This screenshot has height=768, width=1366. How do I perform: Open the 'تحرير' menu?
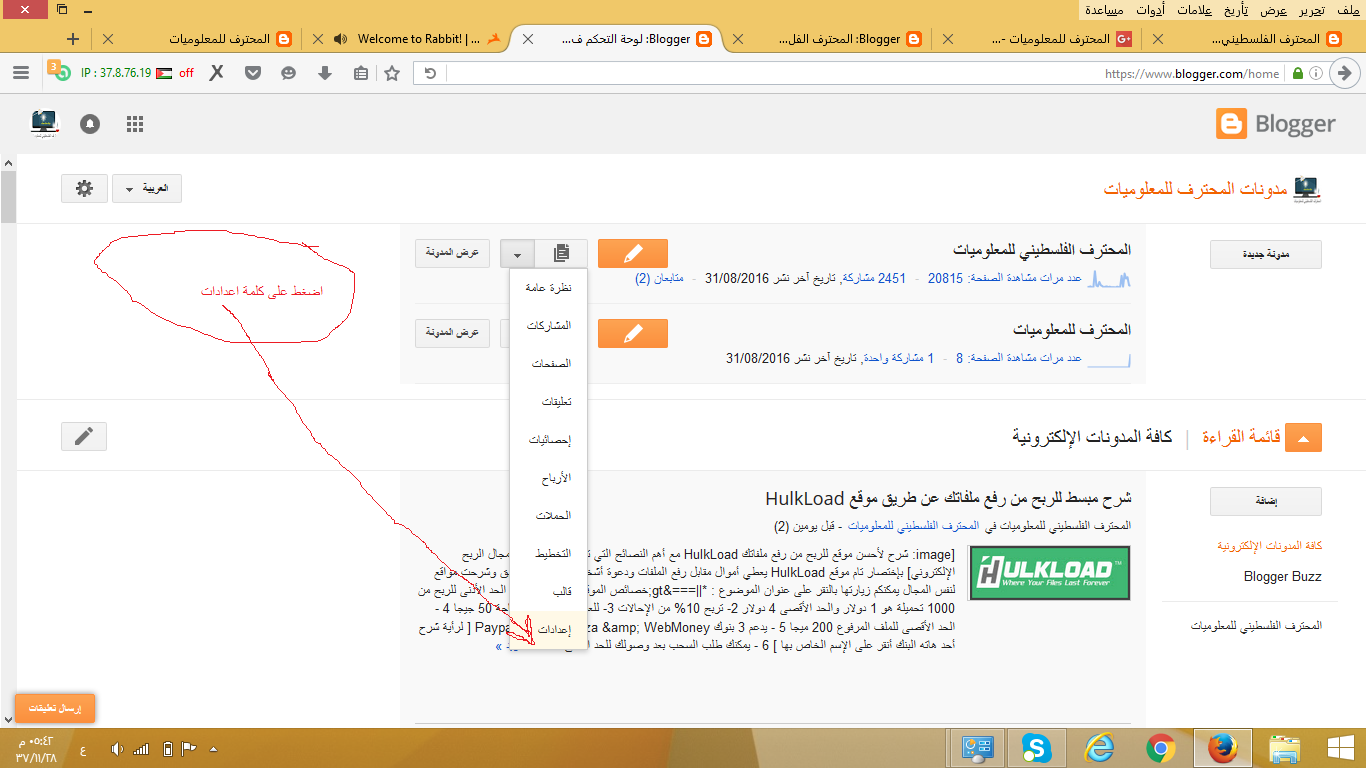[1313, 10]
